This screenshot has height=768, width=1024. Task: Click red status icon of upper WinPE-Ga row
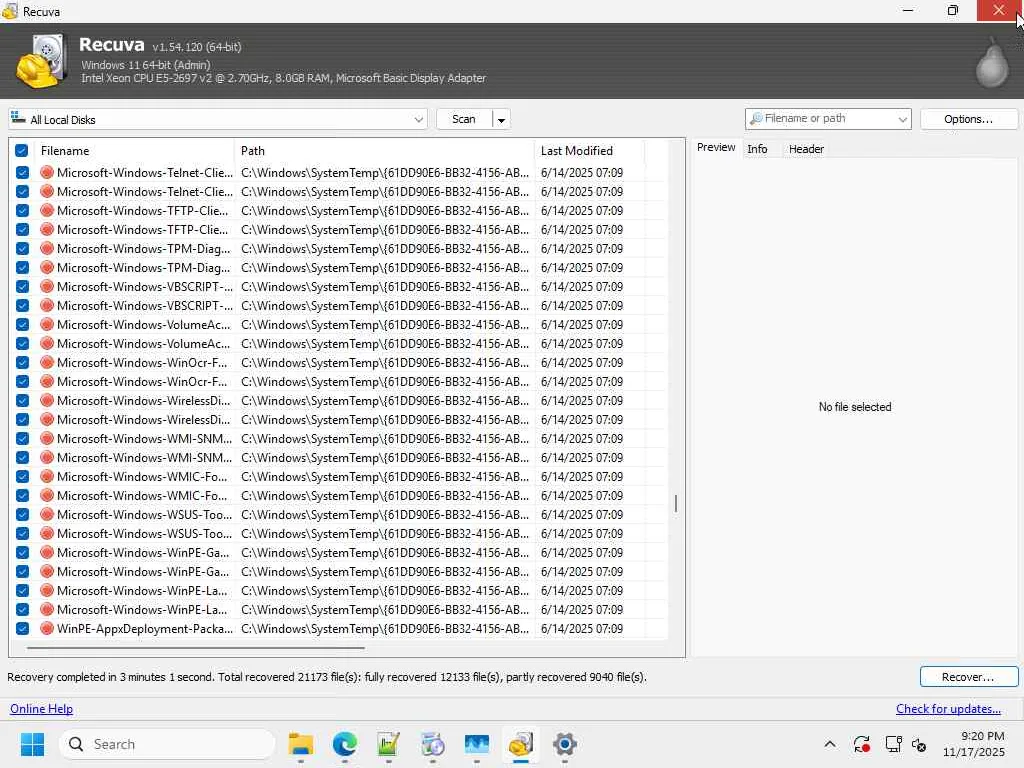coord(46,552)
